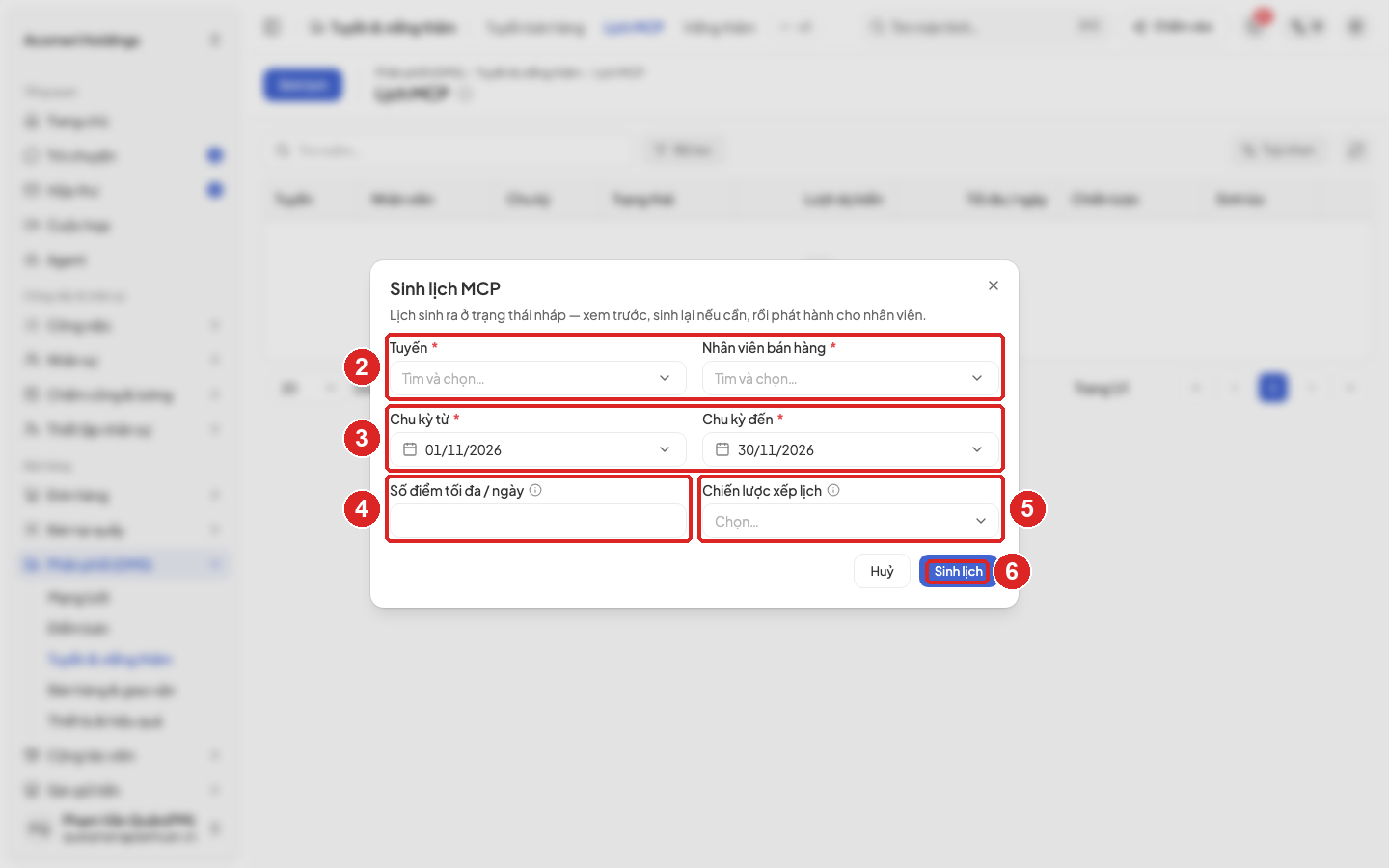The image size is (1389, 868).
Task: Select the dialog title 'Sinh lịch MCP'
Action: pyautogui.click(x=445, y=288)
